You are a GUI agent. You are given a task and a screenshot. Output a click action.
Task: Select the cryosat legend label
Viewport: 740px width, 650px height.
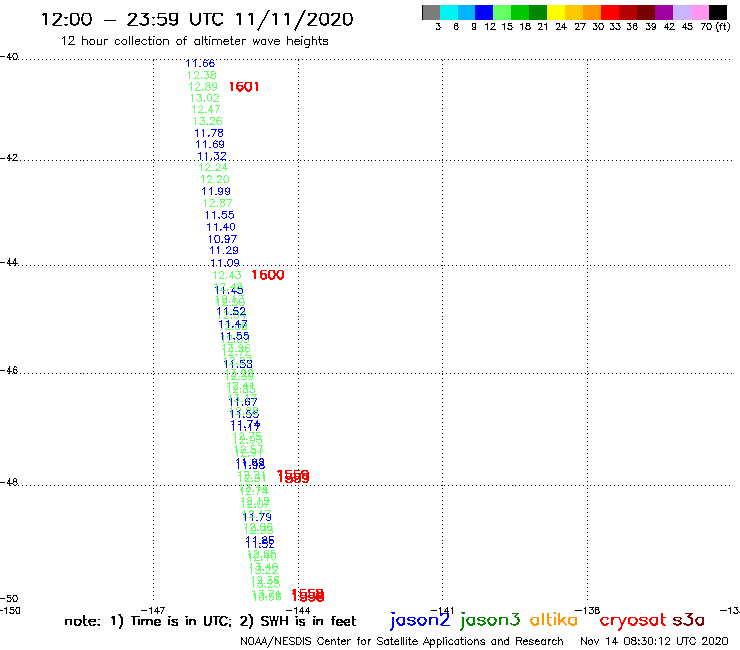click(x=633, y=621)
